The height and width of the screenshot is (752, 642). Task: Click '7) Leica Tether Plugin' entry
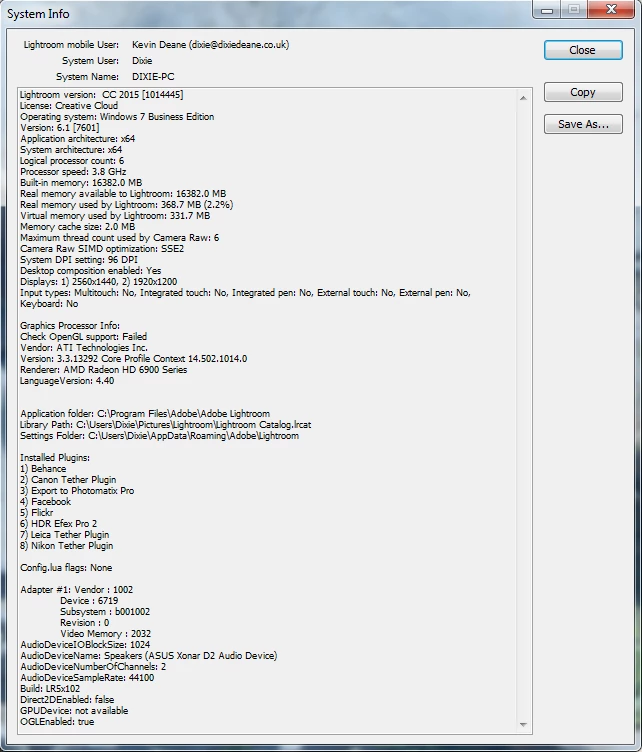click(65, 535)
